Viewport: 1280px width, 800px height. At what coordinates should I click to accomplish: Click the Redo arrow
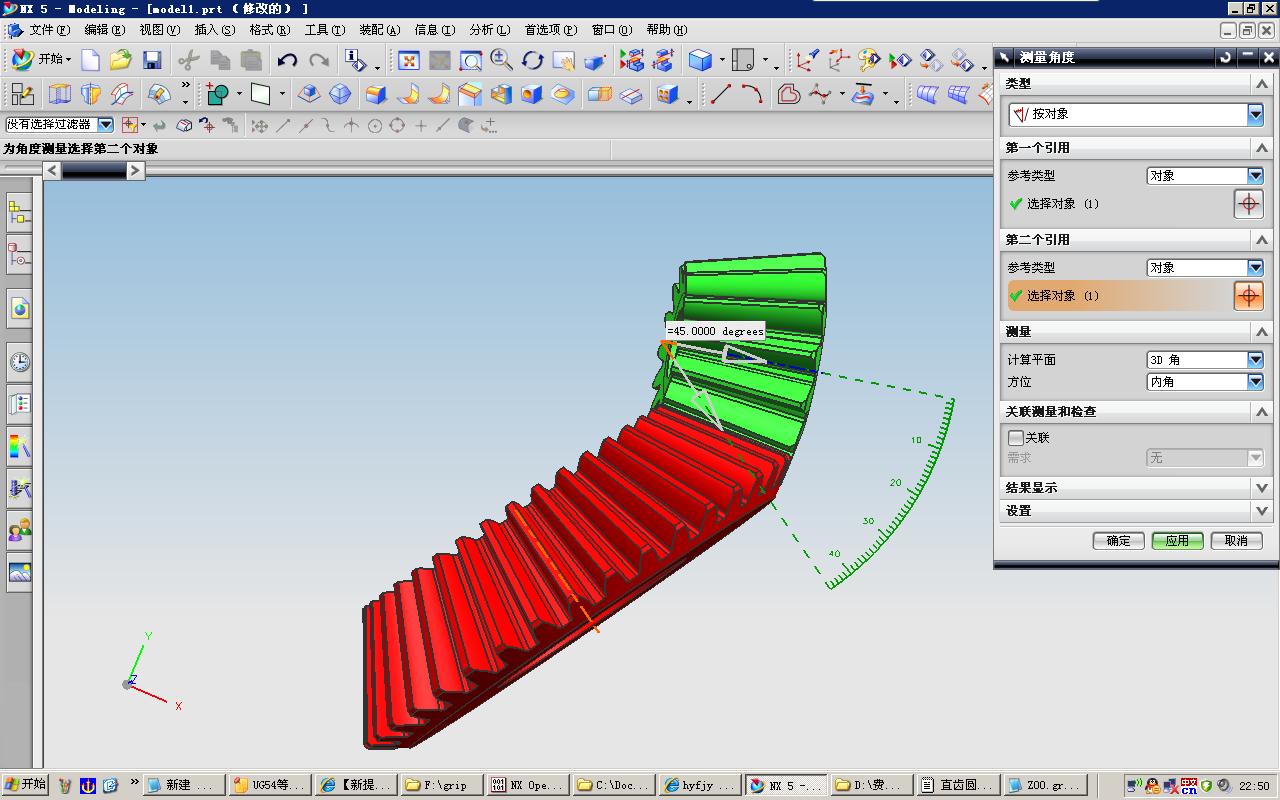click(x=319, y=60)
